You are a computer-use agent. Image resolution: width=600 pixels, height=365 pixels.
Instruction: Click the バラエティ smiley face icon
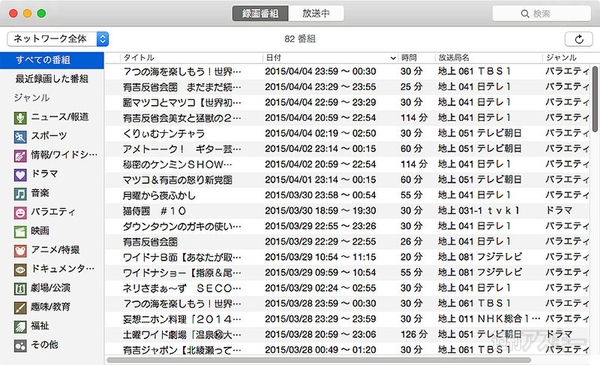point(20,213)
